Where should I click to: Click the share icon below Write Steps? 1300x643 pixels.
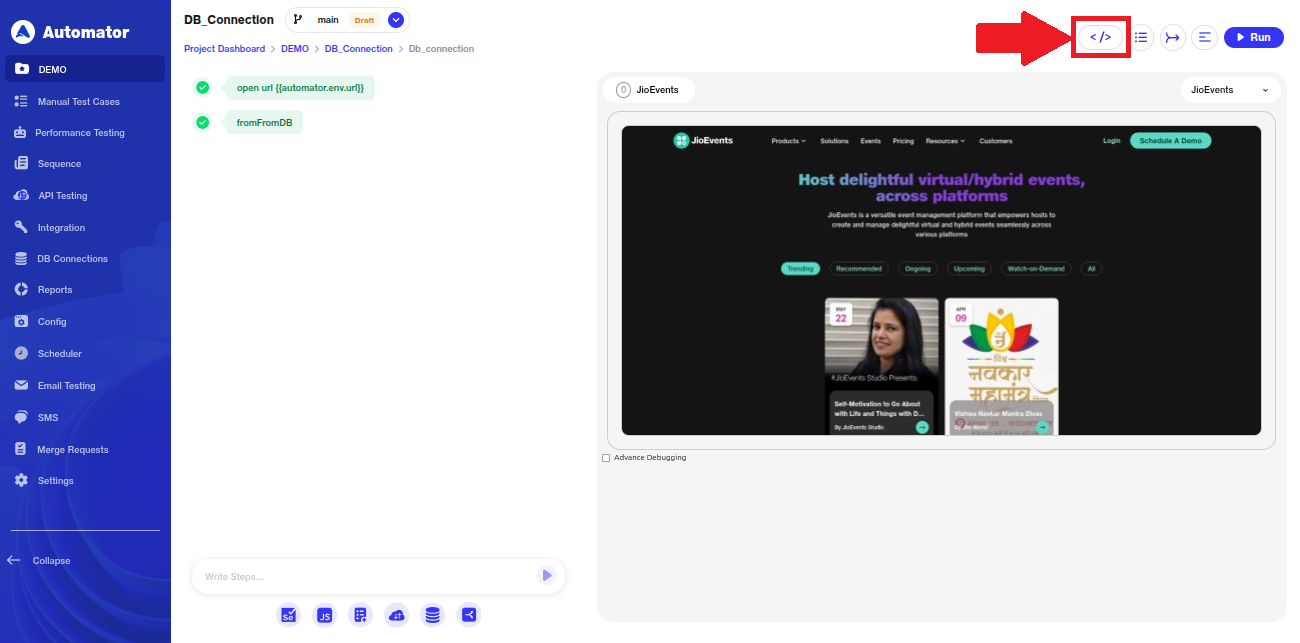point(468,615)
